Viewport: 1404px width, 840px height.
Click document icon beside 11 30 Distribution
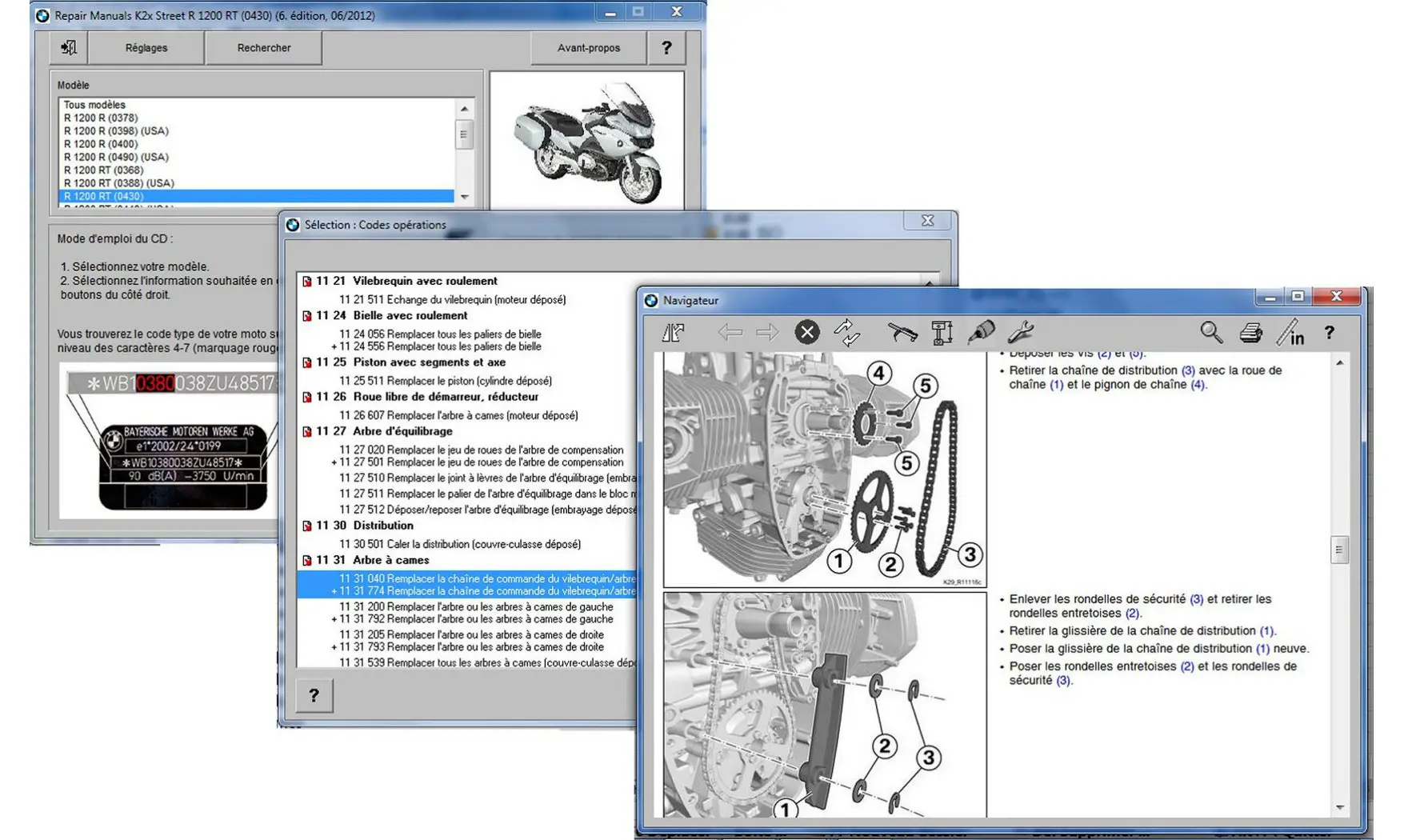click(x=306, y=526)
